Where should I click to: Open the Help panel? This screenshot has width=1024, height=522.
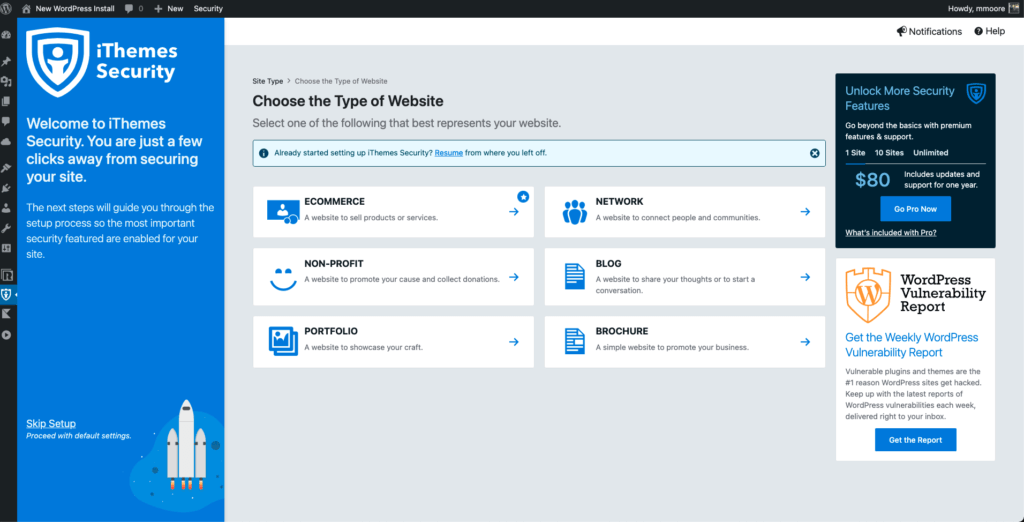click(989, 31)
